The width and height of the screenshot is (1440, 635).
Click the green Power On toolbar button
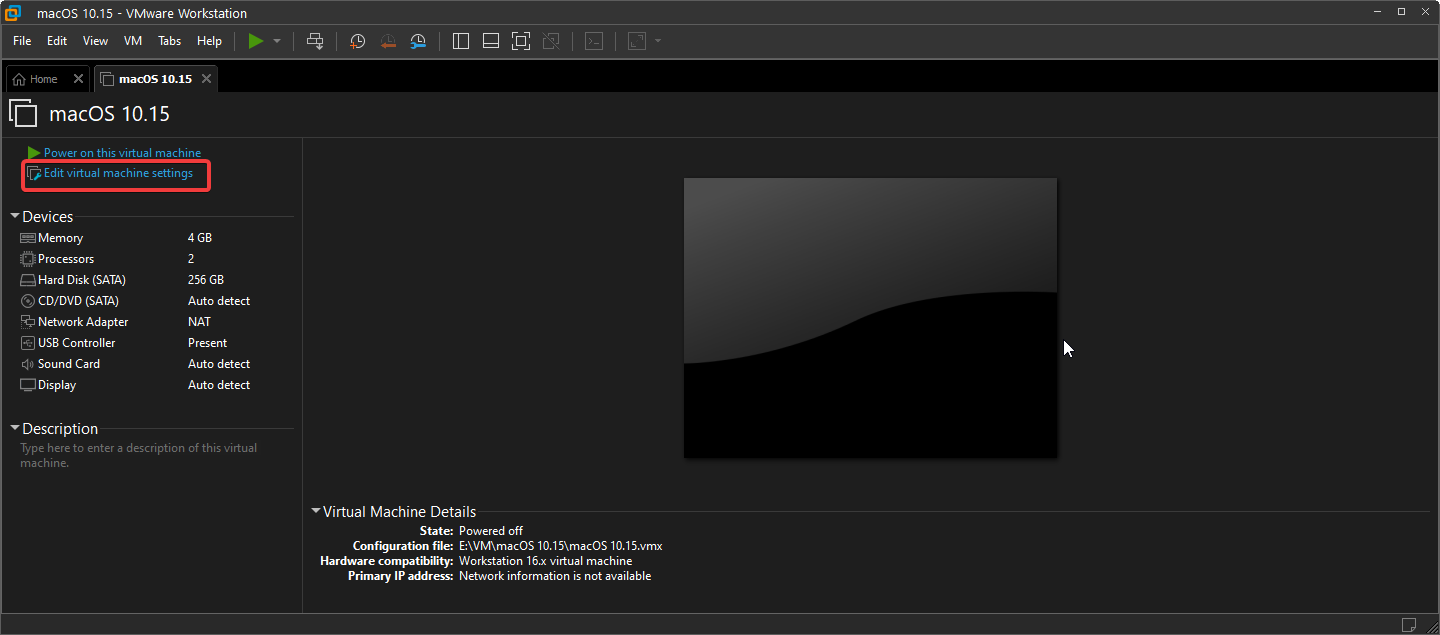256,41
